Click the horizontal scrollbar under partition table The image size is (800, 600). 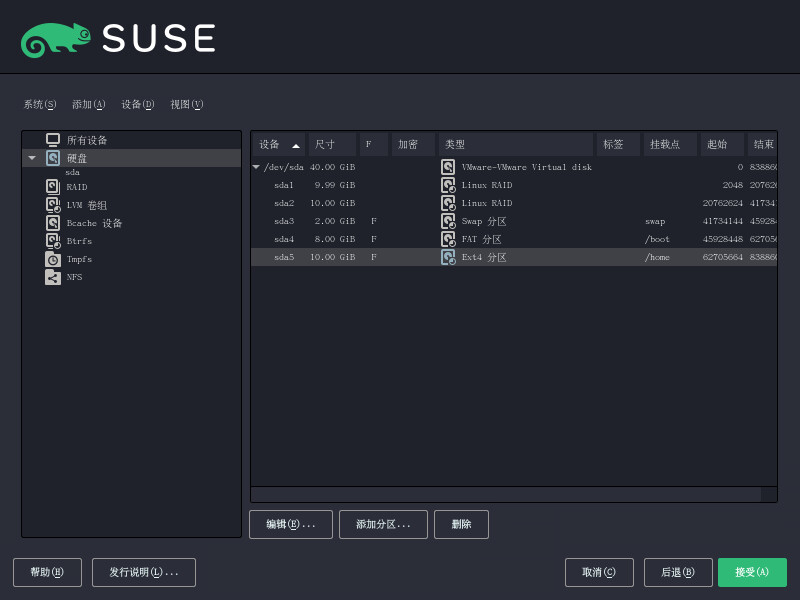[505, 494]
